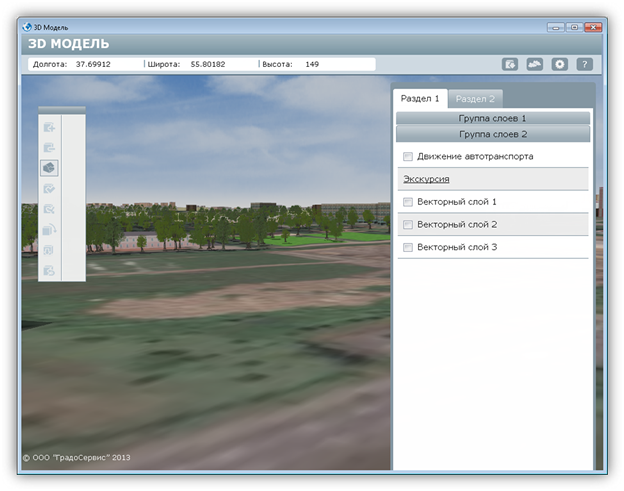Switch to the Раздел 2 tab
This screenshot has height=491, width=624.
tap(476, 99)
